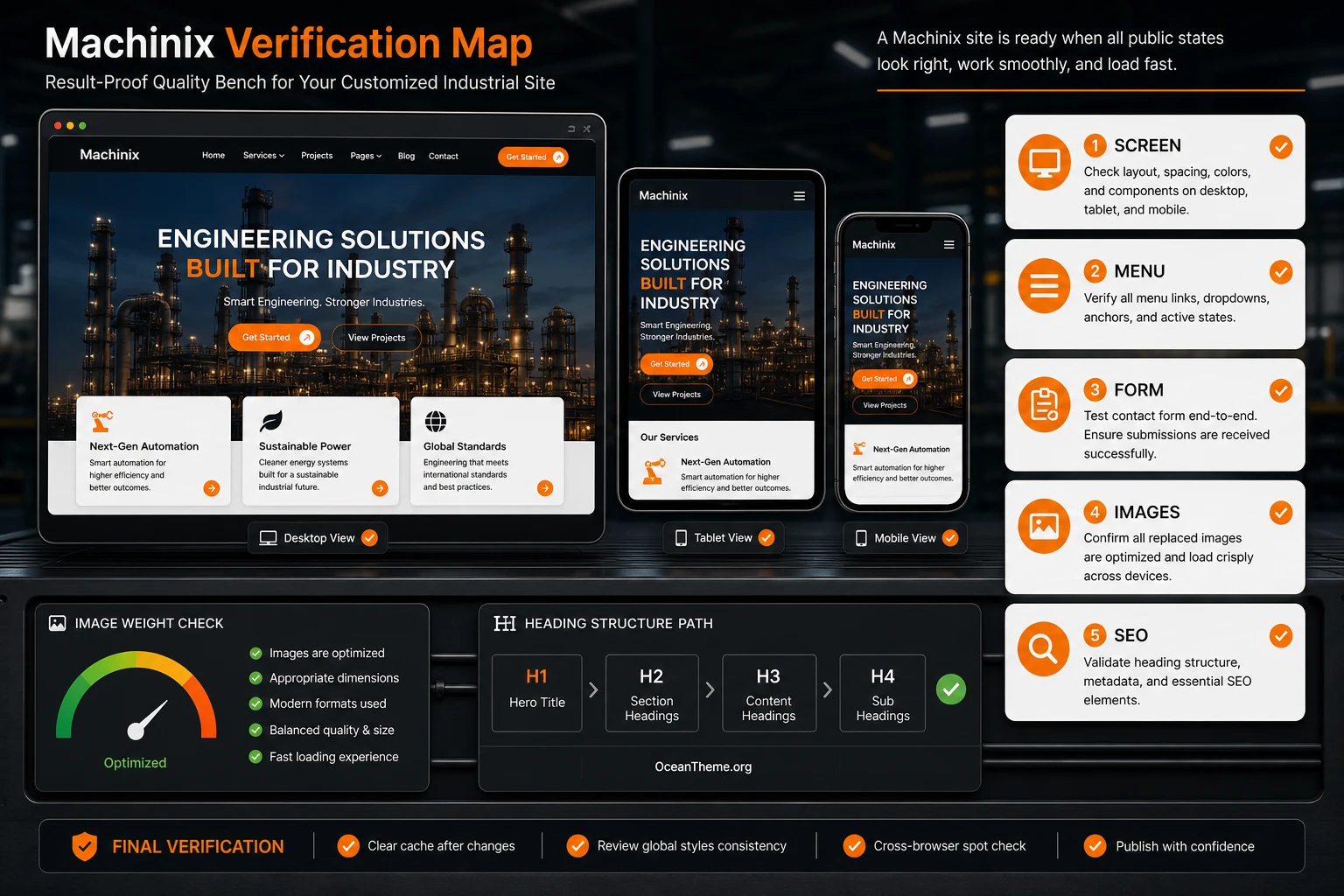Click the robot arm icon on desktop Next-Gen Automation card
1344x896 pixels.
101,421
